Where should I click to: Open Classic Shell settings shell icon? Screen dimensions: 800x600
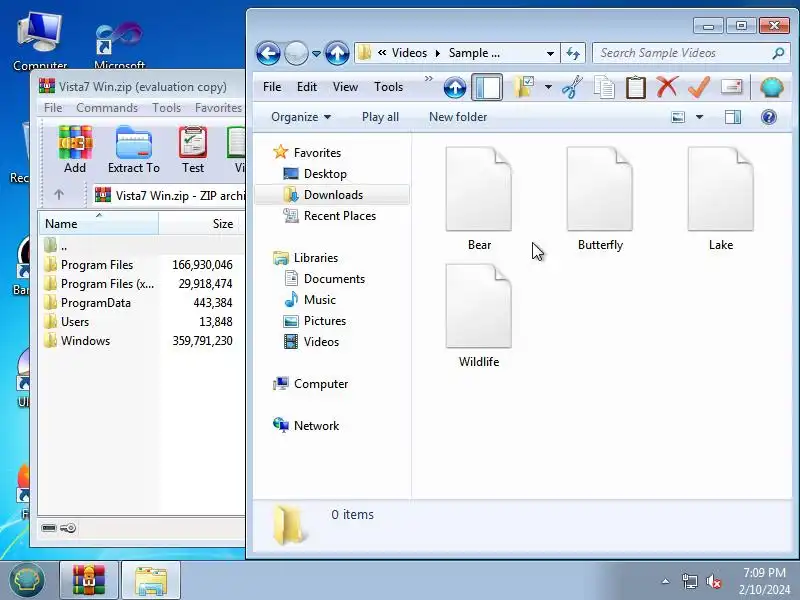(771, 87)
